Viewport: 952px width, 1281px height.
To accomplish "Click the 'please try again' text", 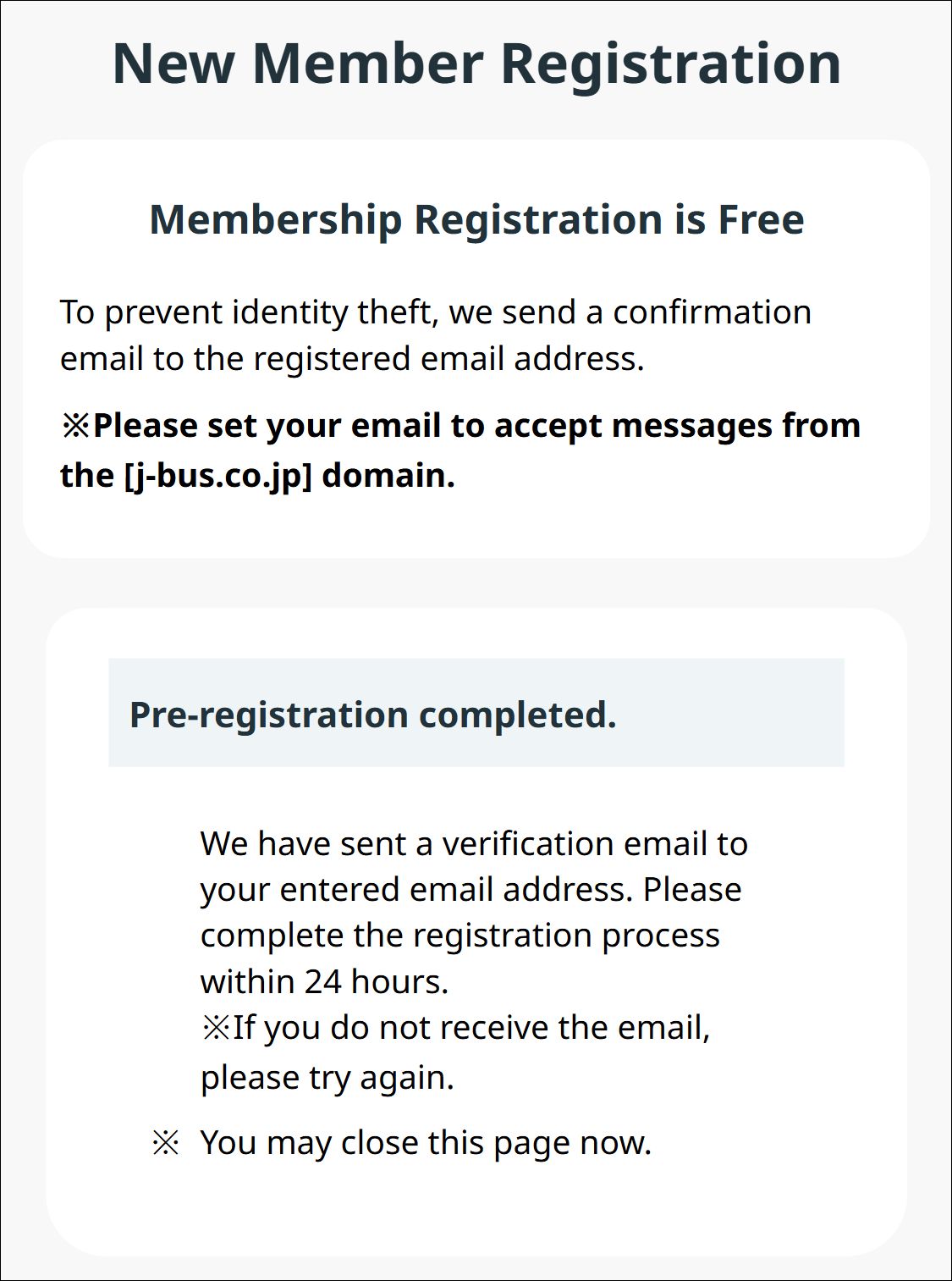I will coord(327,1077).
